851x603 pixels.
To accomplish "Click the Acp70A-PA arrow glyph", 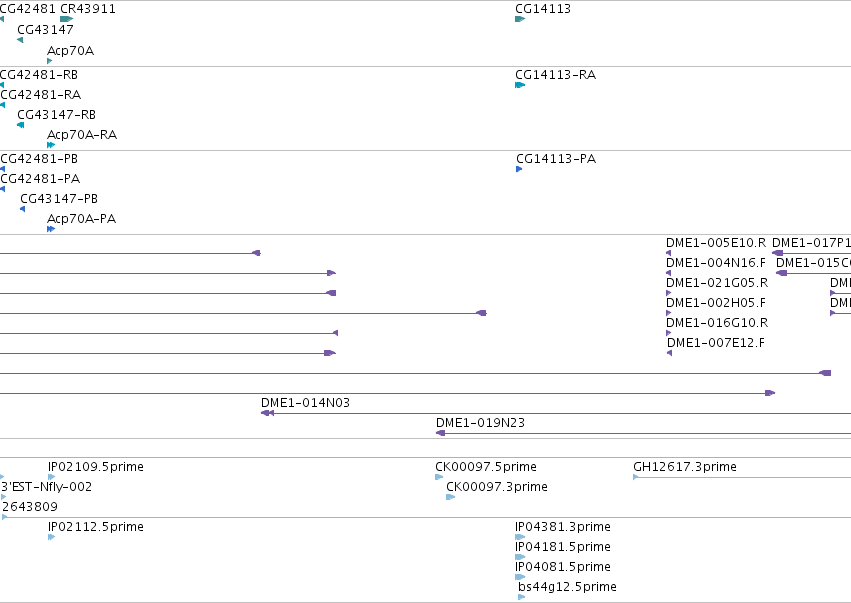I will click(51, 229).
